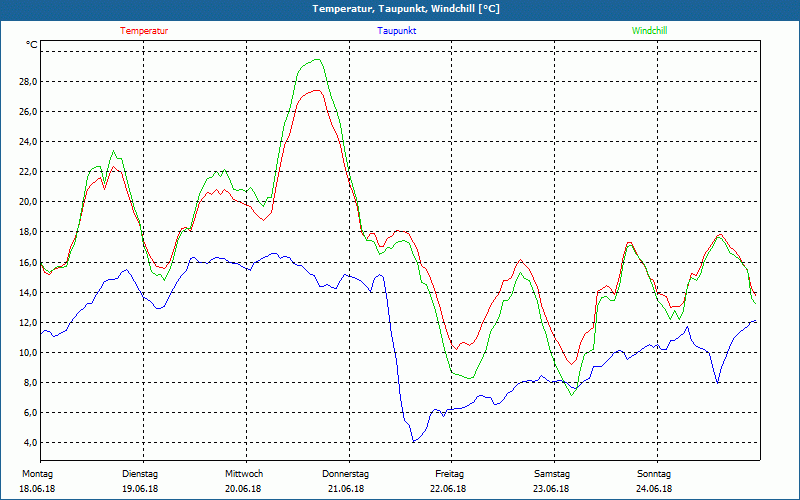Click the 24.06.18 date label
The image size is (800, 500).
(x=655, y=489)
